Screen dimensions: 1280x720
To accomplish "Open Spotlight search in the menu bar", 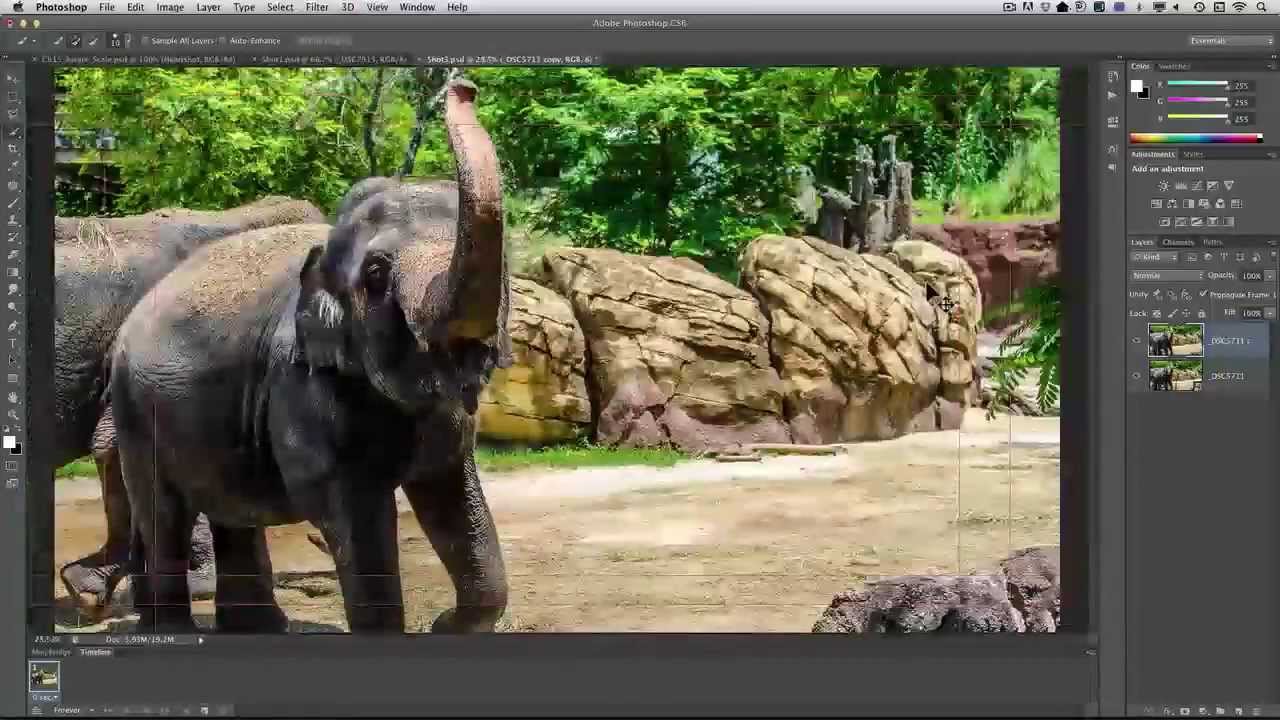I will (1259, 7).
